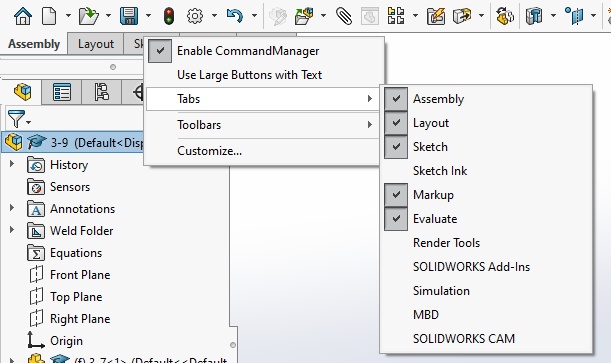The height and width of the screenshot is (363, 611).
Task: Expand the History tree node
Action: 12,164
